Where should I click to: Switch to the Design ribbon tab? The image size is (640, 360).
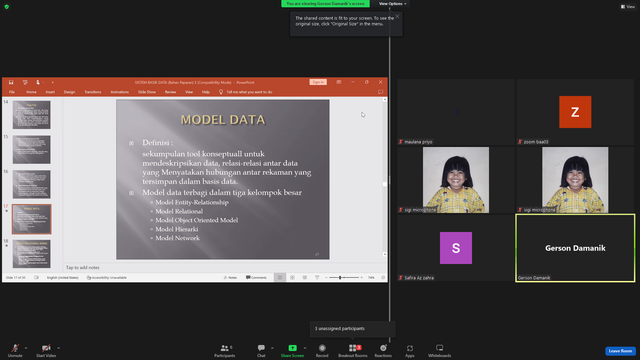(x=69, y=92)
